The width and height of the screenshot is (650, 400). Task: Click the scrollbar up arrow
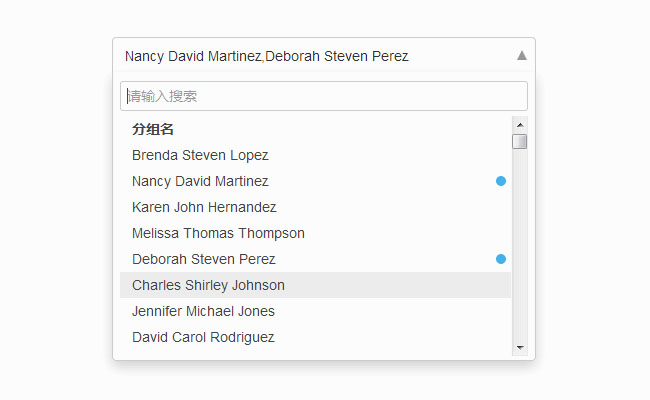click(x=519, y=124)
